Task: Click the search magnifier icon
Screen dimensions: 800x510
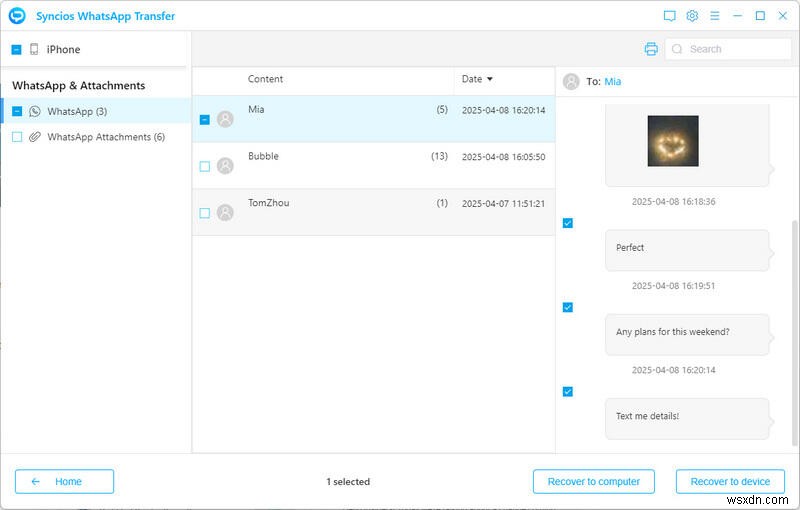Action: click(x=677, y=49)
